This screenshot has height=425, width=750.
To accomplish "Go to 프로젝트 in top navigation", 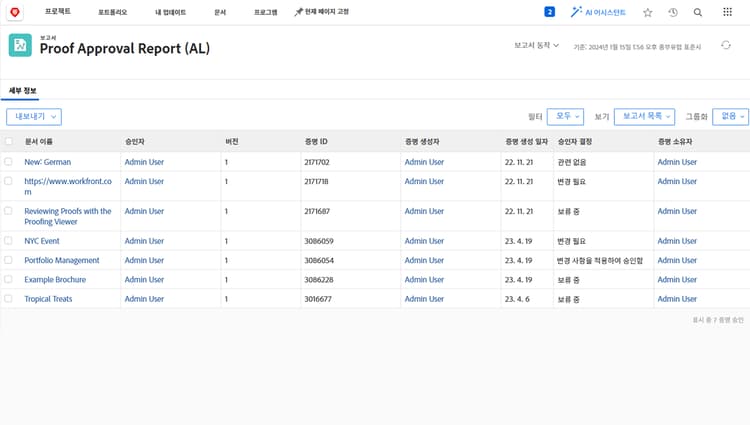I will click(58, 11).
